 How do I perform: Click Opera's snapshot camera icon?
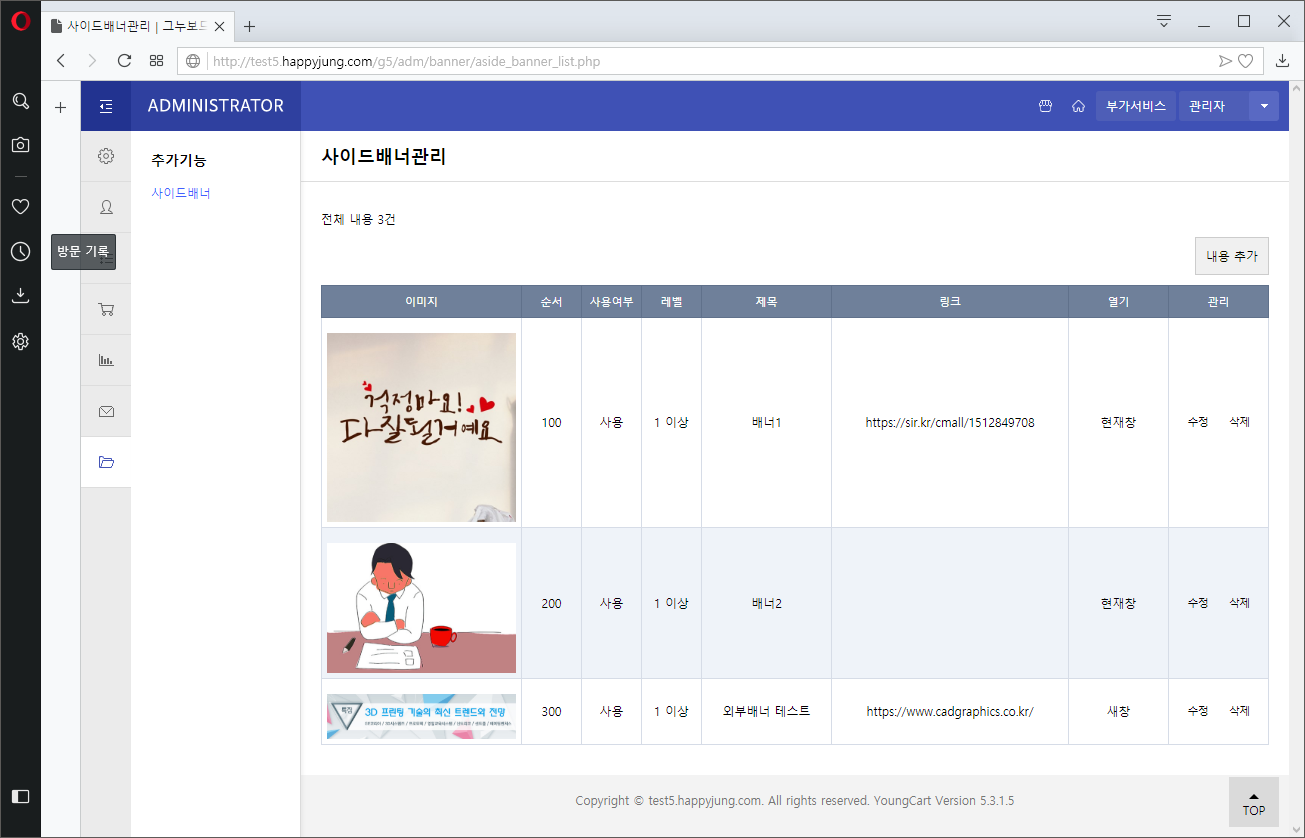tap(20, 144)
